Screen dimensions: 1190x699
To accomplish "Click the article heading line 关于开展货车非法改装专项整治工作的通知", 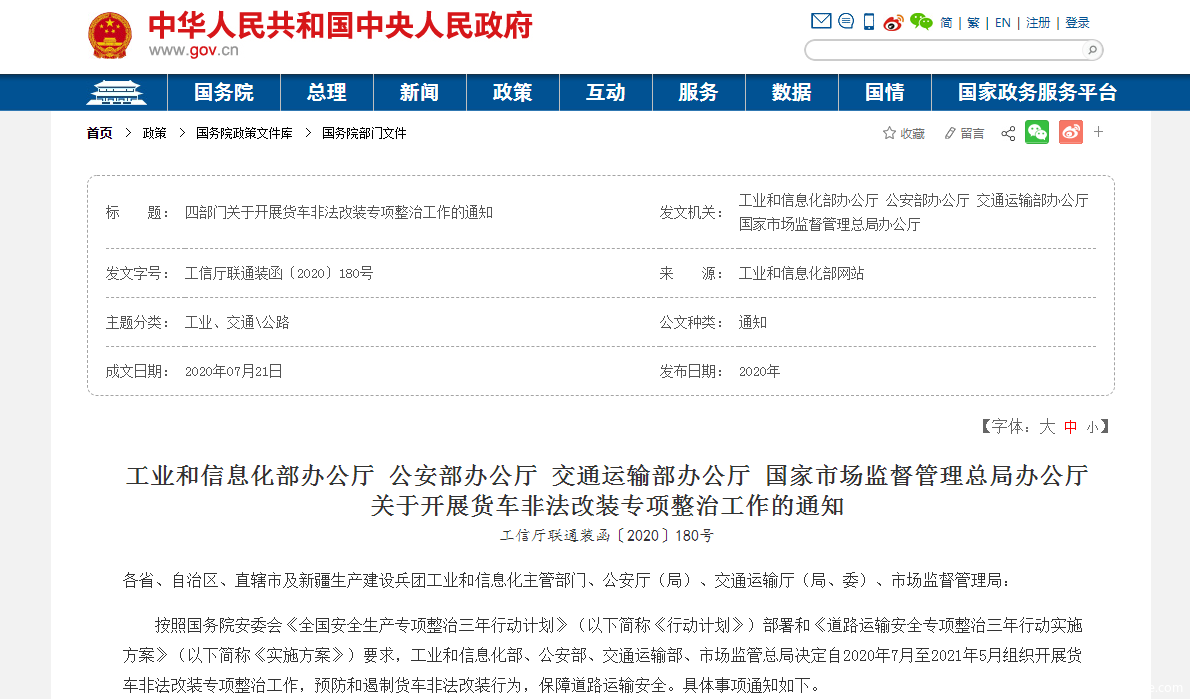I will (607, 505).
